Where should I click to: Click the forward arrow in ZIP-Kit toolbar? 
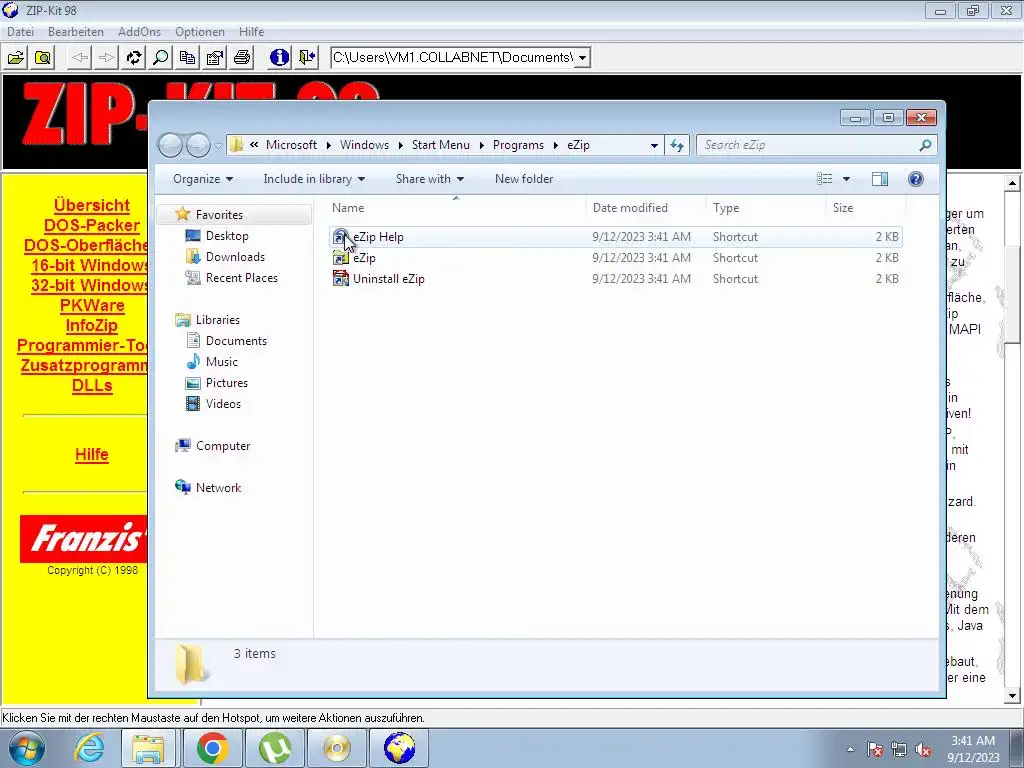pyautogui.click(x=106, y=57)
